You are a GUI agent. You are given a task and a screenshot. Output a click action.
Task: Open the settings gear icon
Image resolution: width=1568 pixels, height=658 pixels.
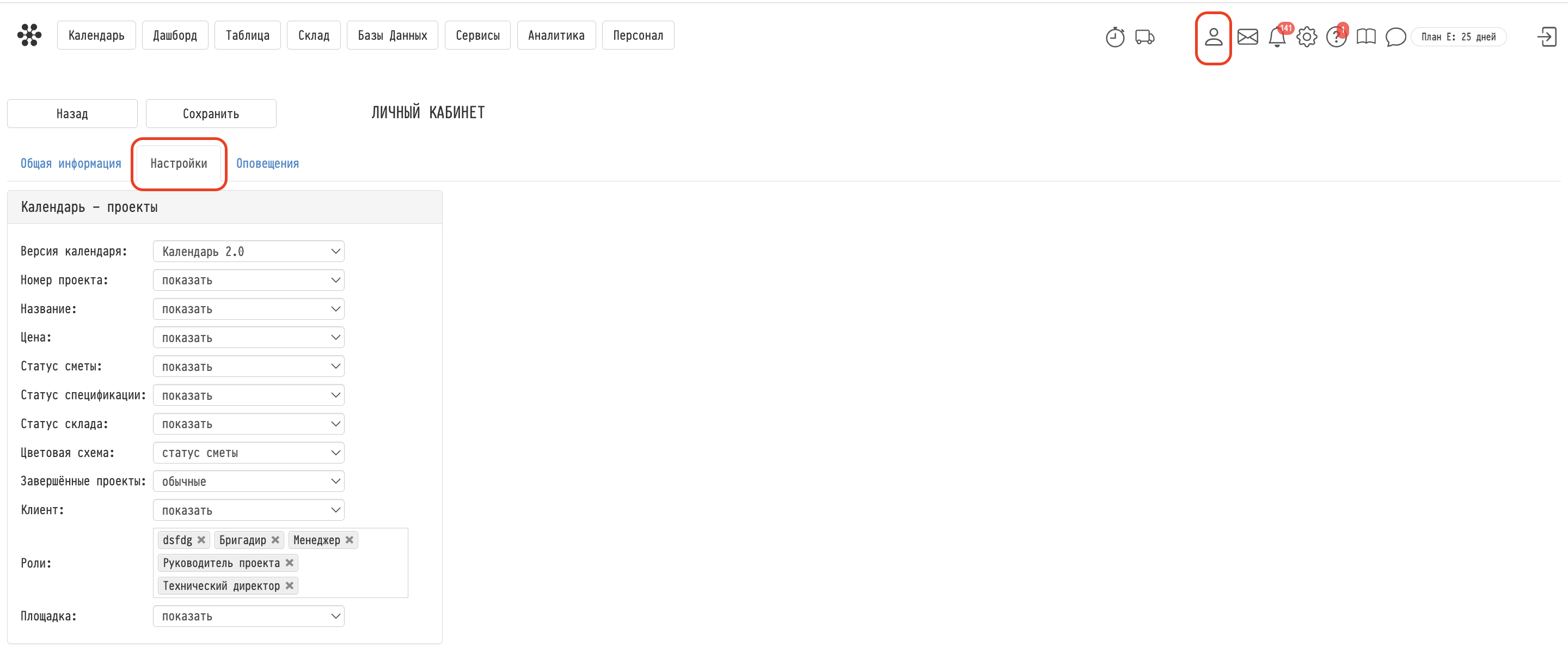tap(1306, 37)
